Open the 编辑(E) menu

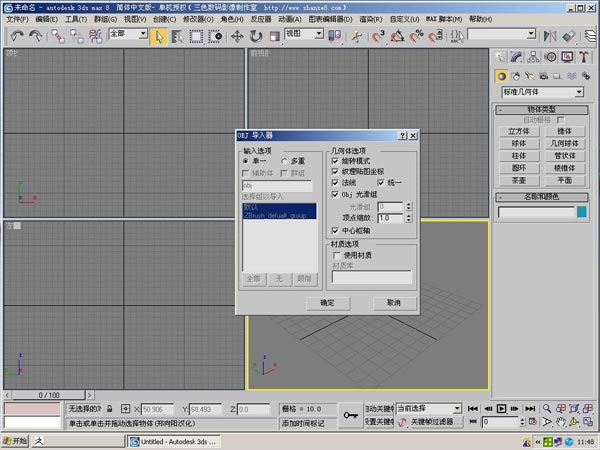[46, 19]
